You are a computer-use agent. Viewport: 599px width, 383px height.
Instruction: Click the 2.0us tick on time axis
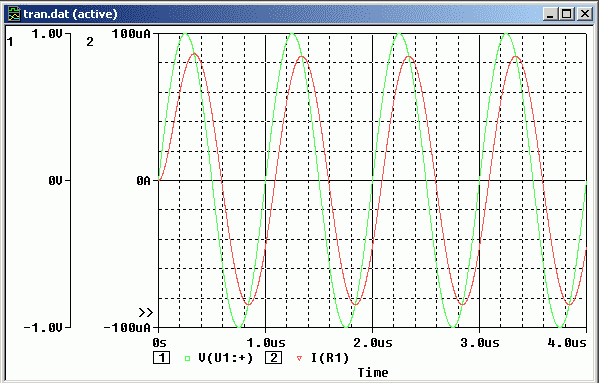373,343
